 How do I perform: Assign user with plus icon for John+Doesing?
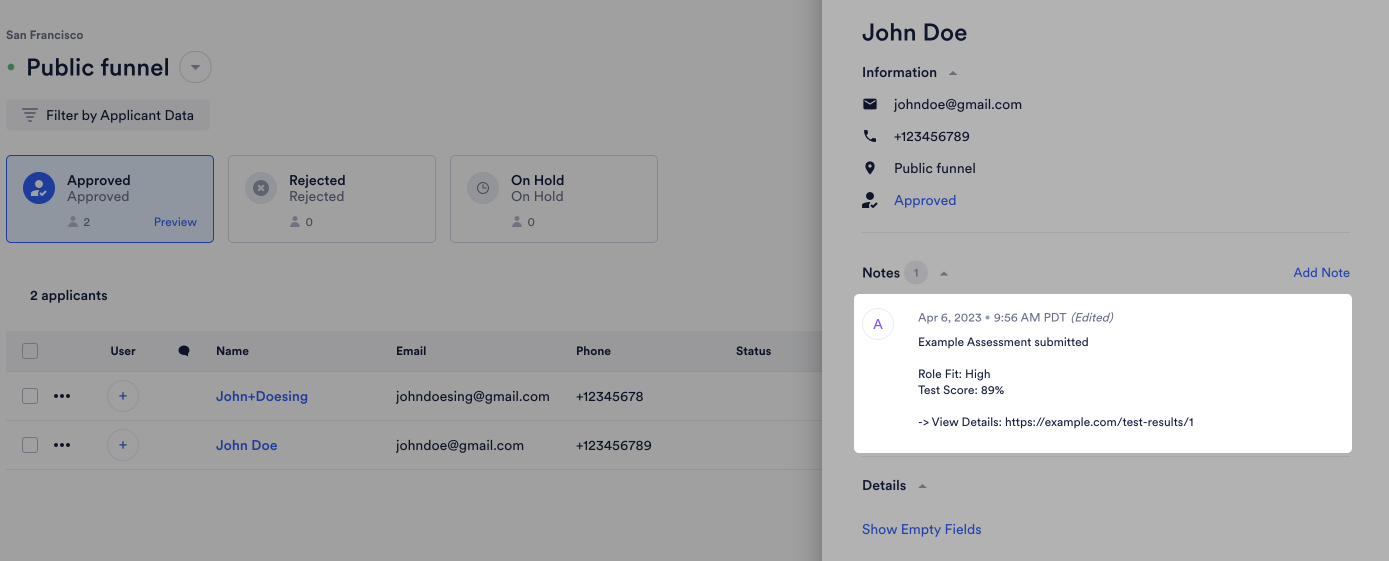[123, 396]
